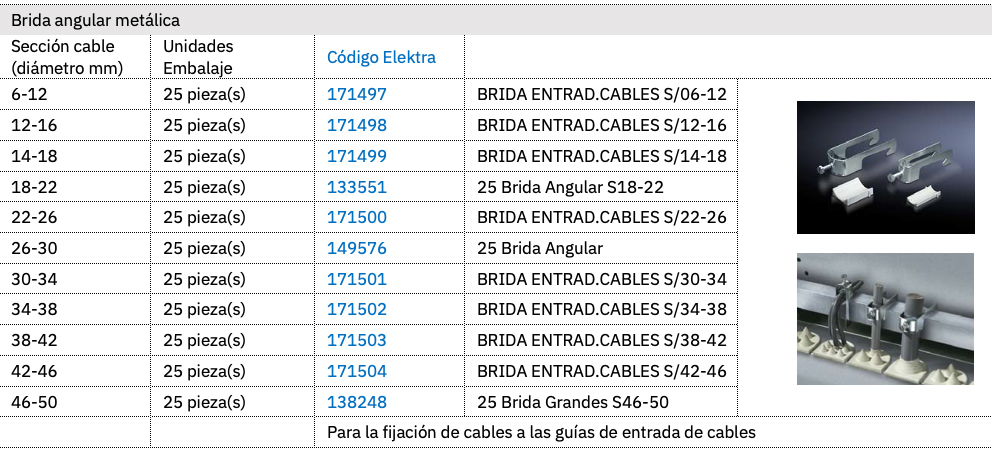Viewport: 992px width, 451px height.
Task: Click product code 171501
Action: coord(356,279)
